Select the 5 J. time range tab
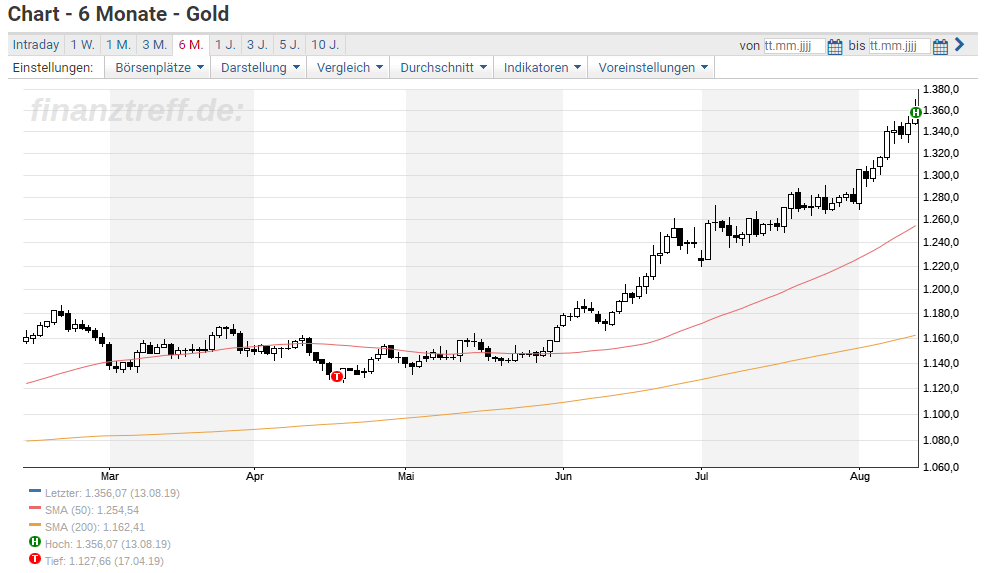The image size is (990, 573). (x=290, y=45)
